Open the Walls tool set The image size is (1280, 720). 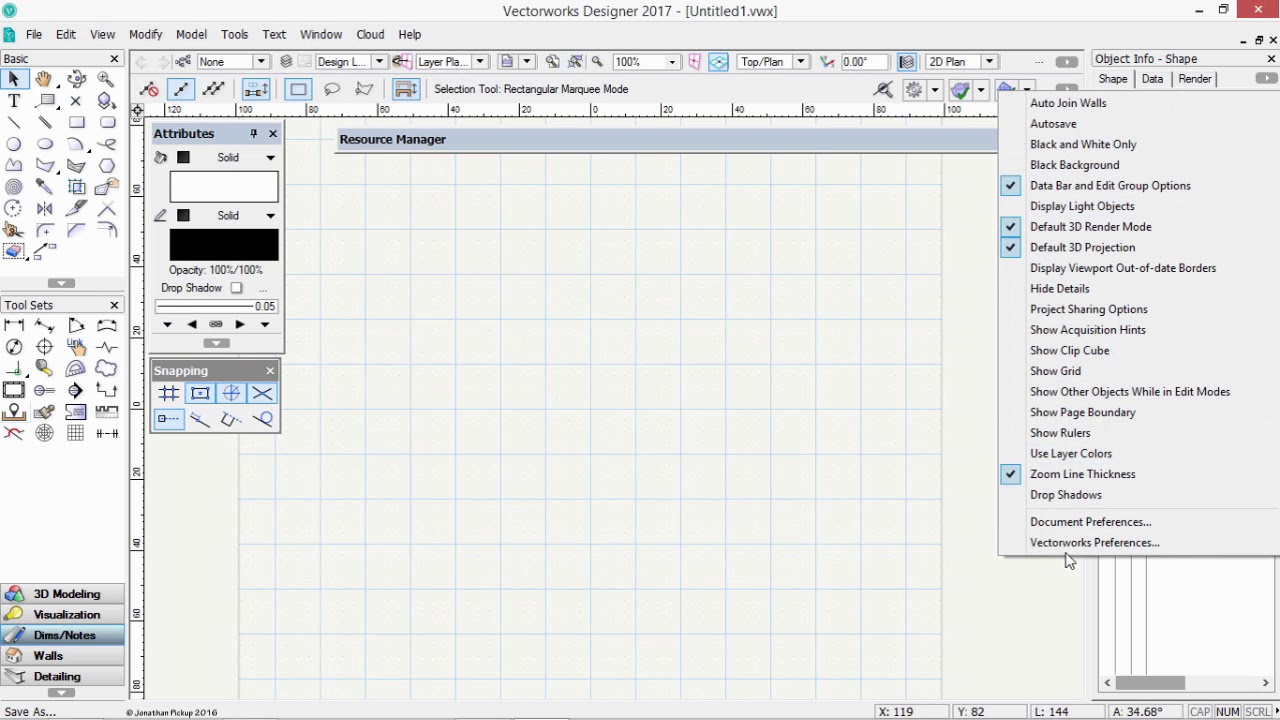[63, 656]
